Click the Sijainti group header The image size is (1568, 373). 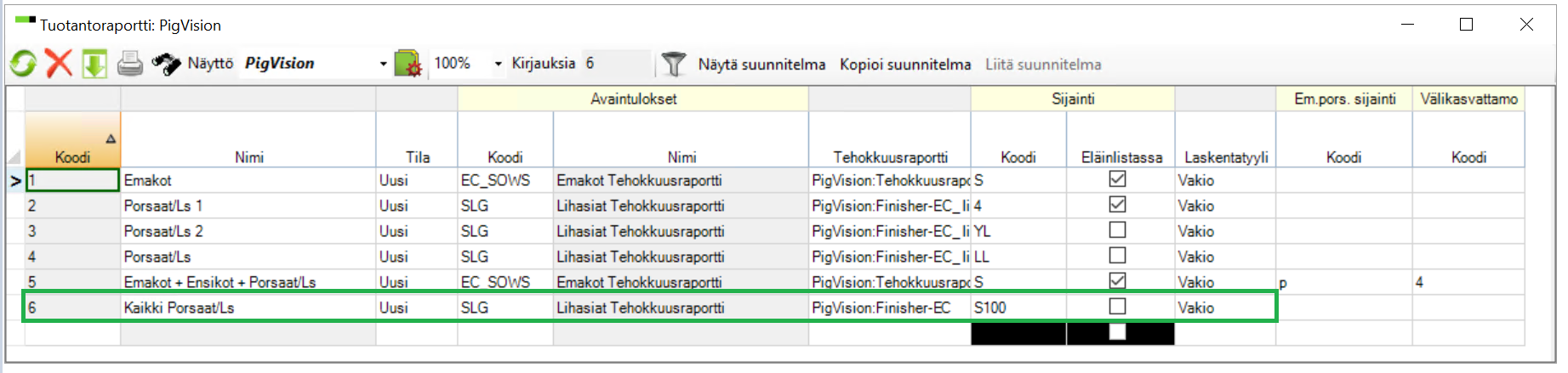coord(1073,99)
